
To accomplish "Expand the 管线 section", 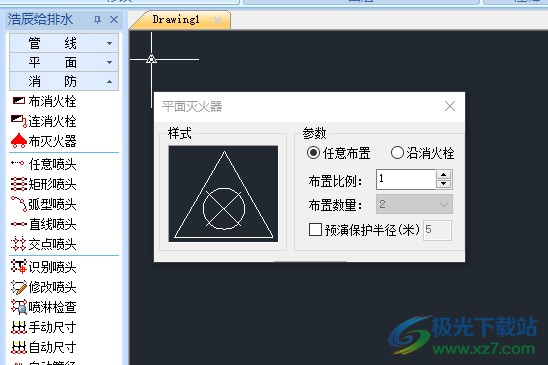I will click(x=64, y=43).
